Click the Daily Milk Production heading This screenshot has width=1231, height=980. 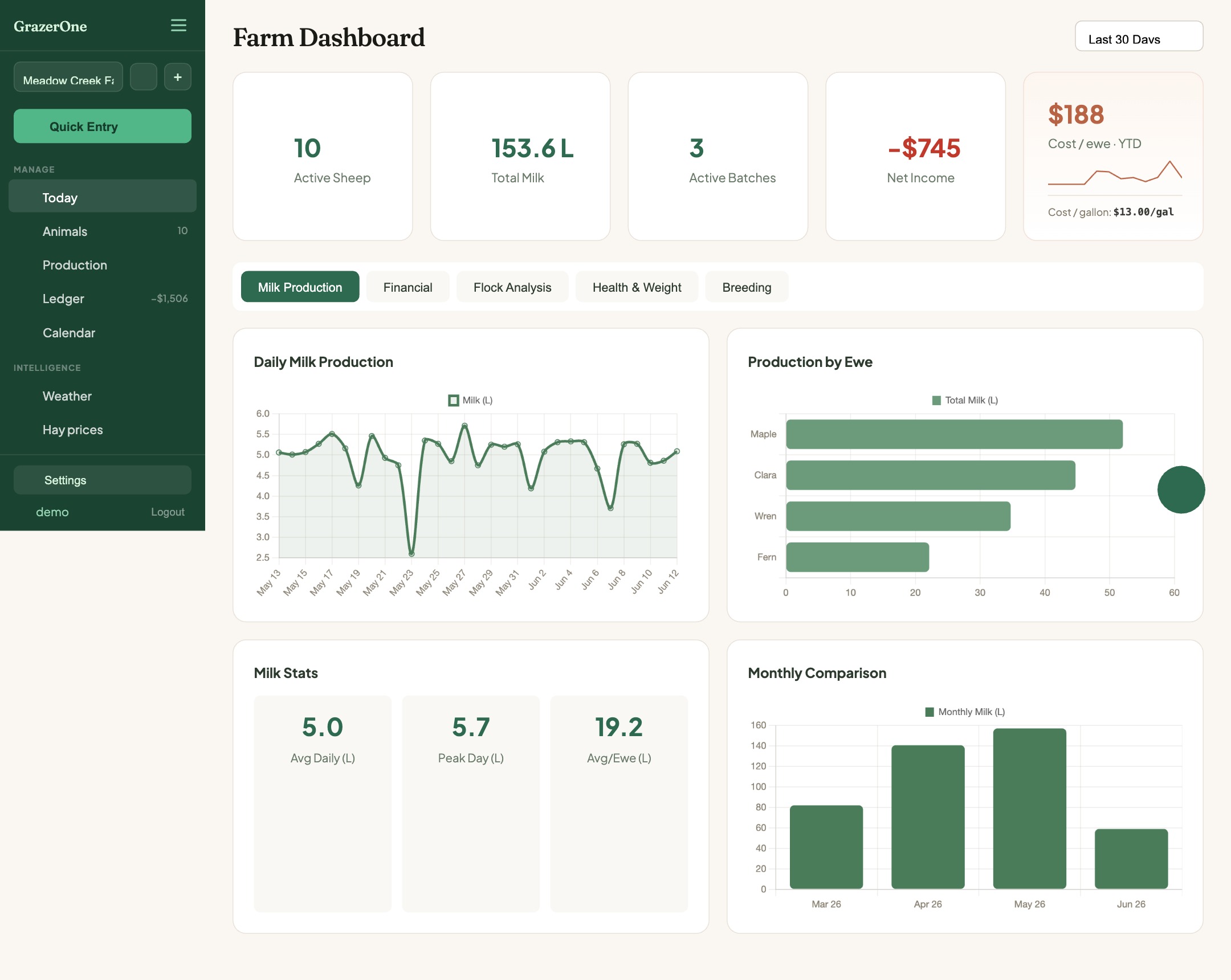click(x=323, y=362)
